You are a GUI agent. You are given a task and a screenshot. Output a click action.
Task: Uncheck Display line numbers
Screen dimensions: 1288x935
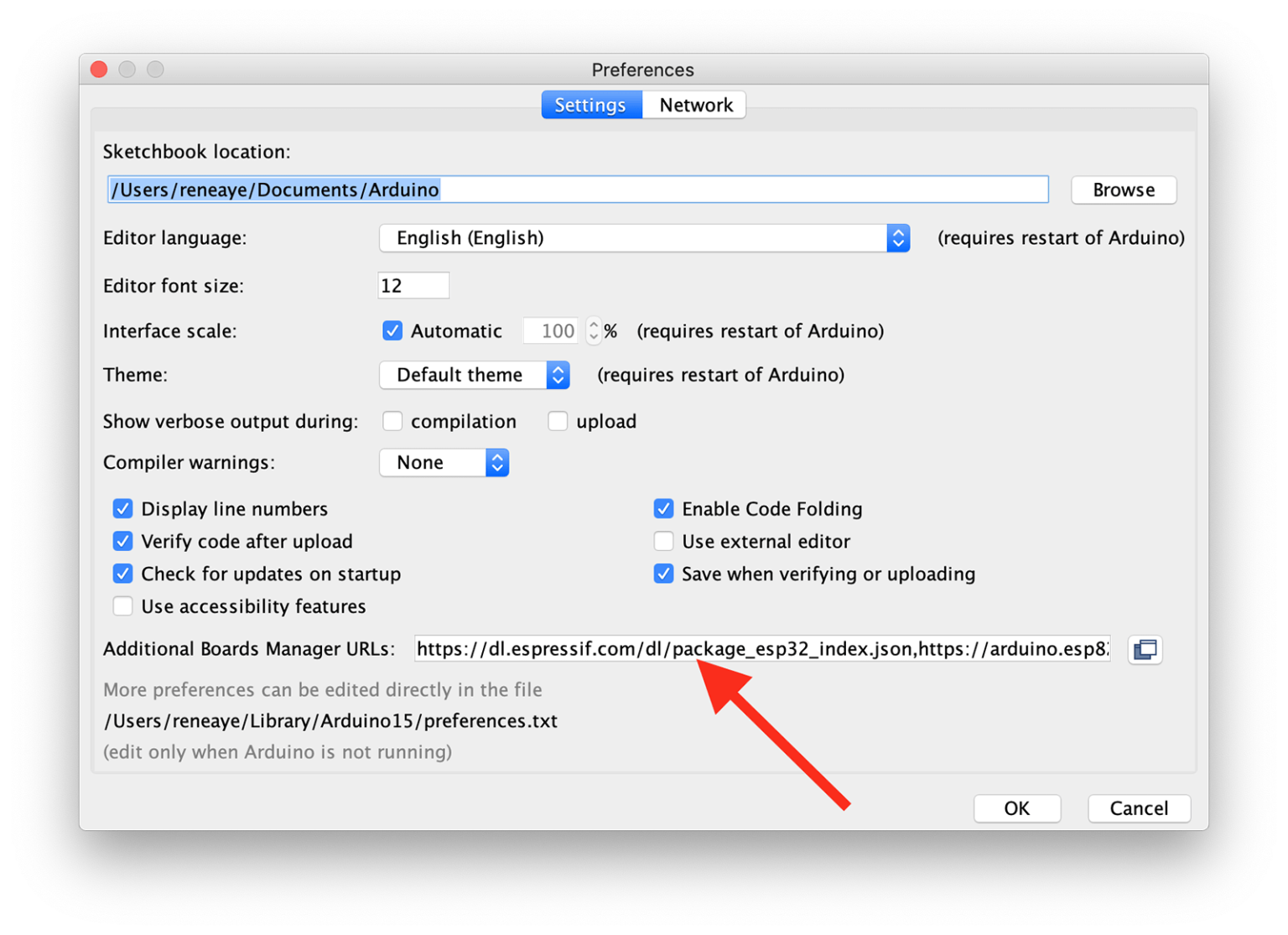tap(123, 509)
